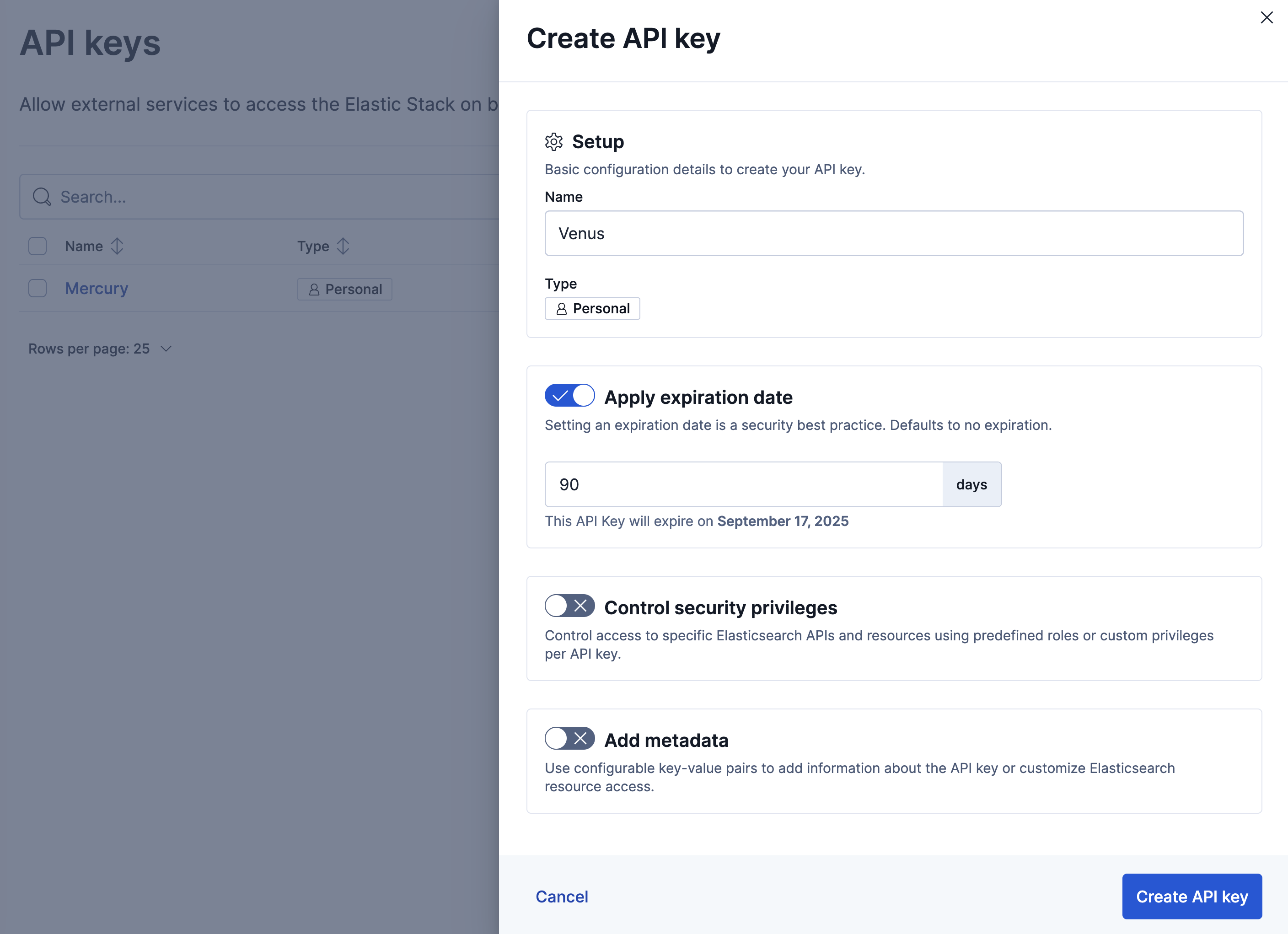
Task: Click the Create API key button
Action: 1191,896
